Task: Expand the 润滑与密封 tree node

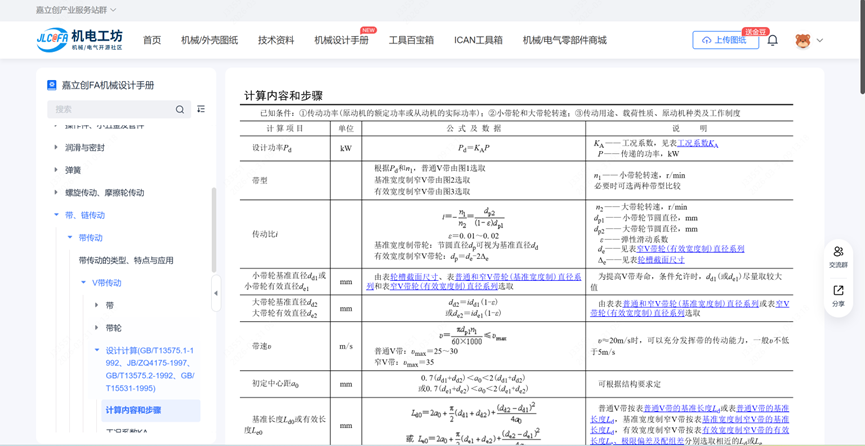Action: coord(56,148)
